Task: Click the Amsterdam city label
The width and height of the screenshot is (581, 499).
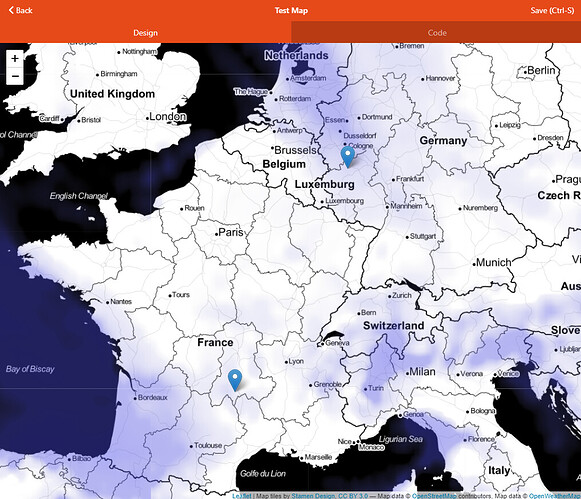Action: (308, 78)
